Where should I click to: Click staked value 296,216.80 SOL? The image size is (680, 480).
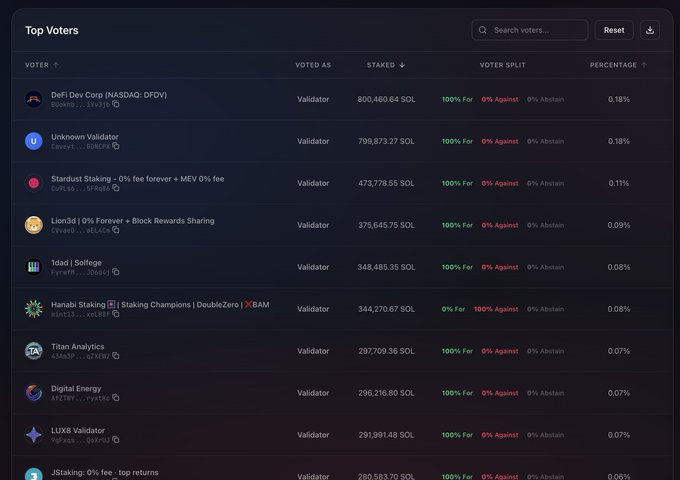(386, 393)
